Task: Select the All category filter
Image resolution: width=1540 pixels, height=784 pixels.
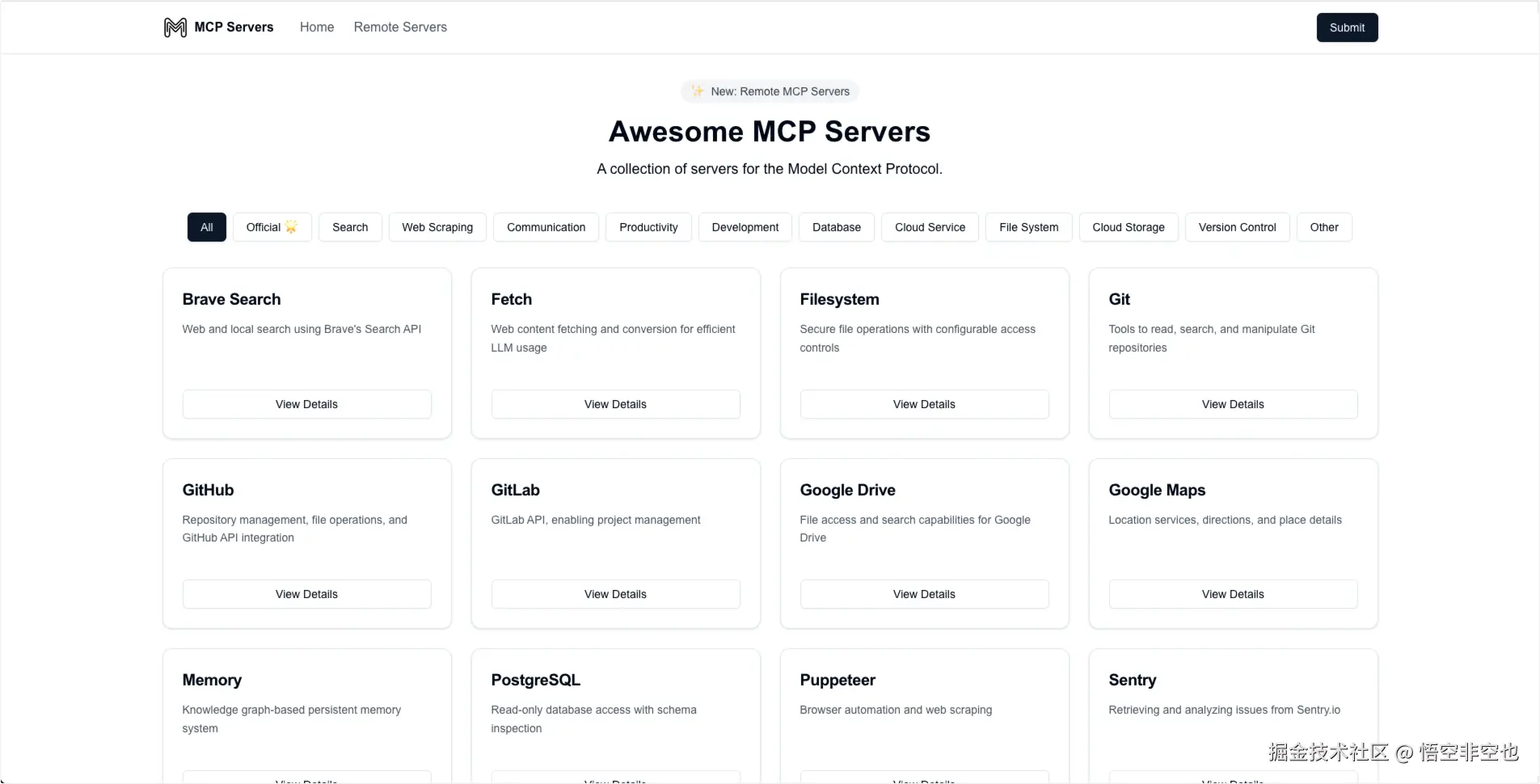Action: tap(207, 227)
